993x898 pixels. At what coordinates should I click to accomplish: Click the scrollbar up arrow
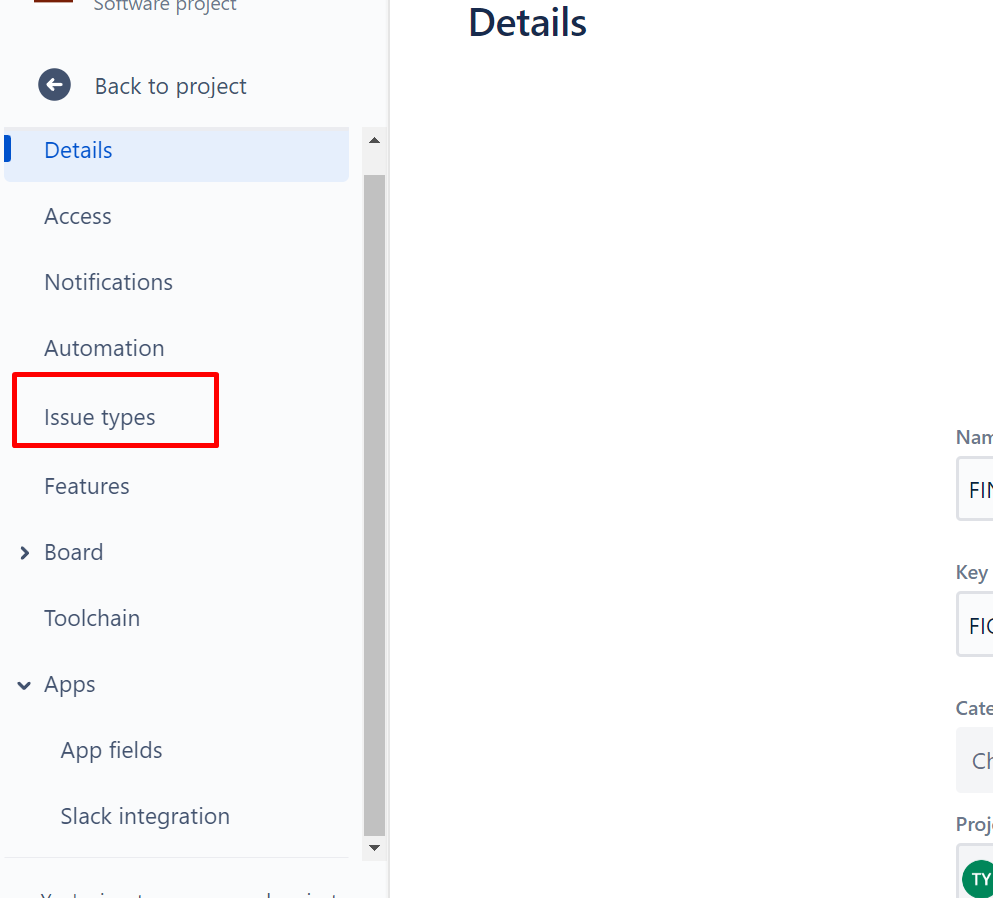coord(374,140)
